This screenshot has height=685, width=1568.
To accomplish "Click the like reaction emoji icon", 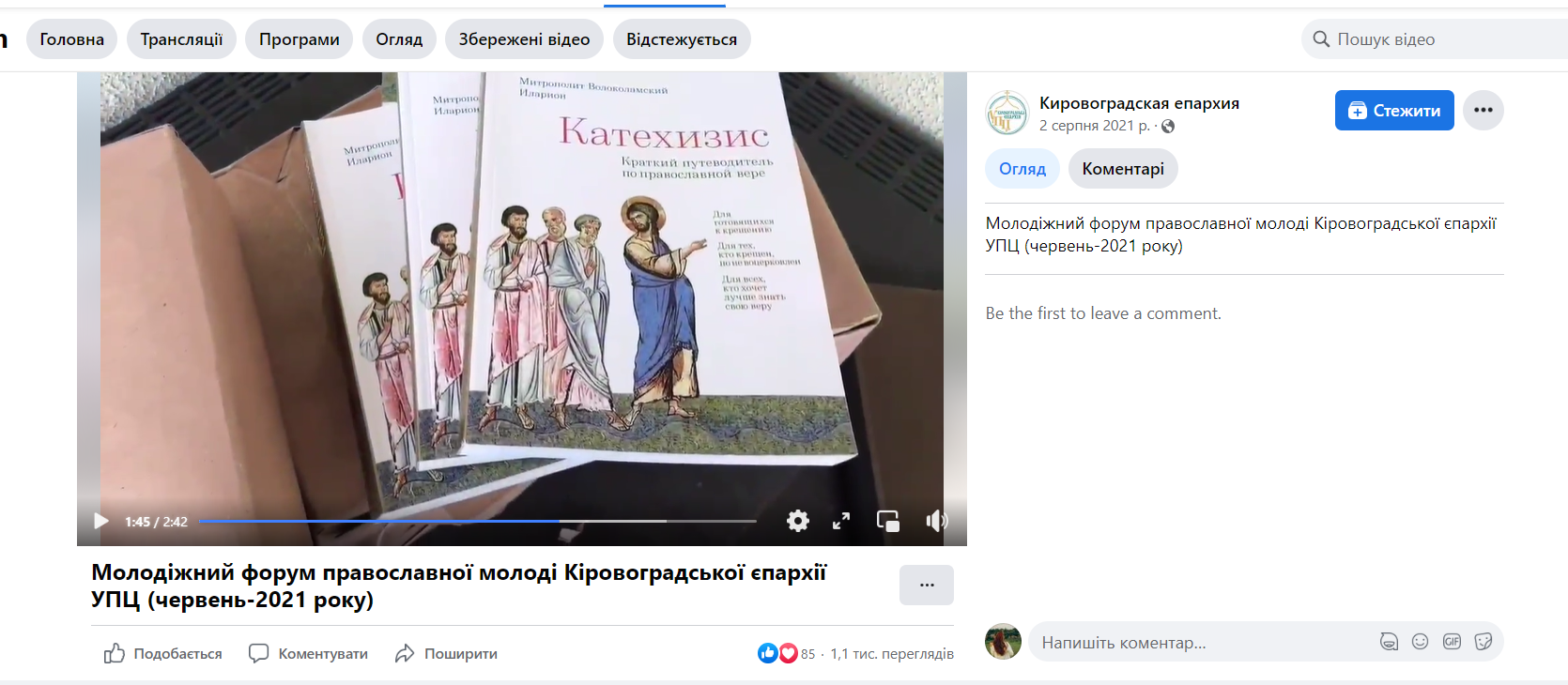I will pos(767,653).
